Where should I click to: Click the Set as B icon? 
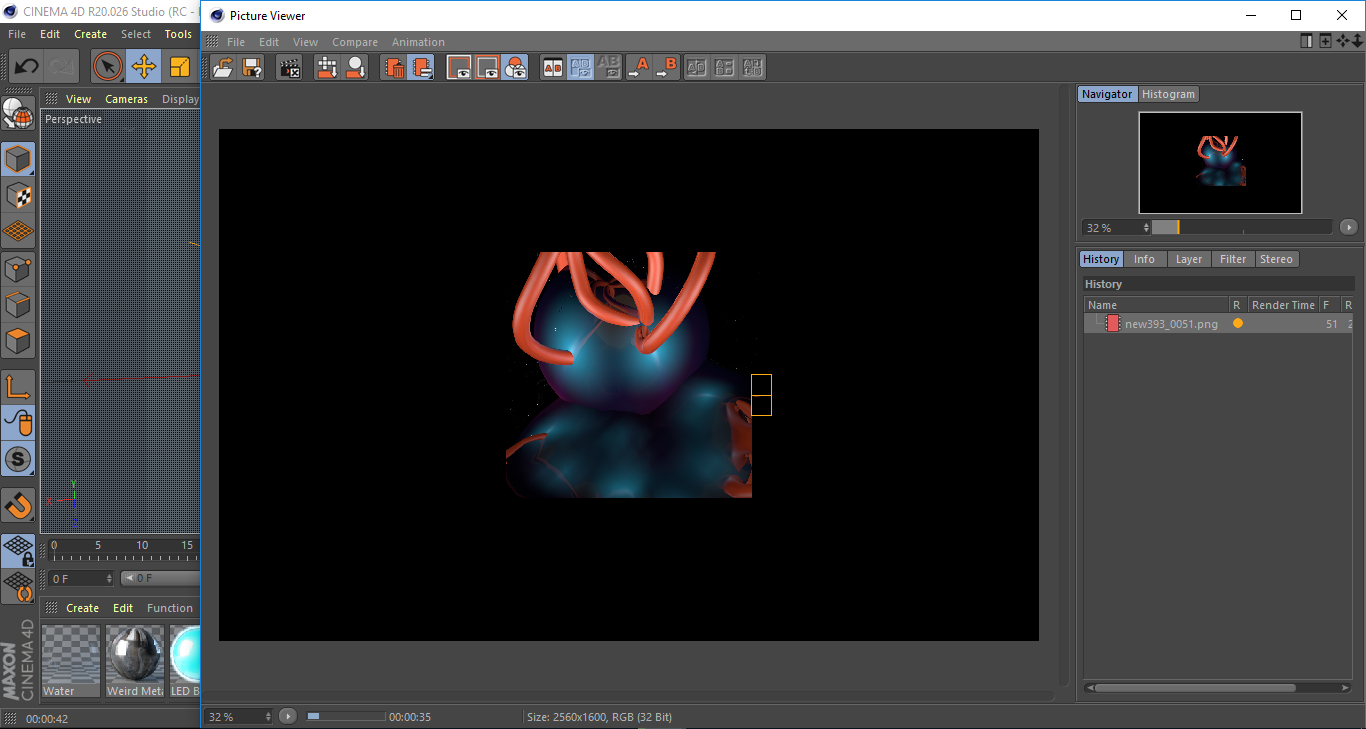point(666,68)
